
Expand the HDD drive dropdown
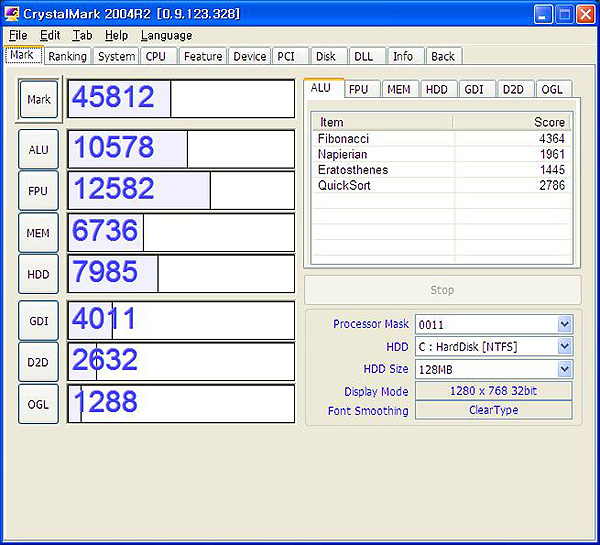pos(565,346)
